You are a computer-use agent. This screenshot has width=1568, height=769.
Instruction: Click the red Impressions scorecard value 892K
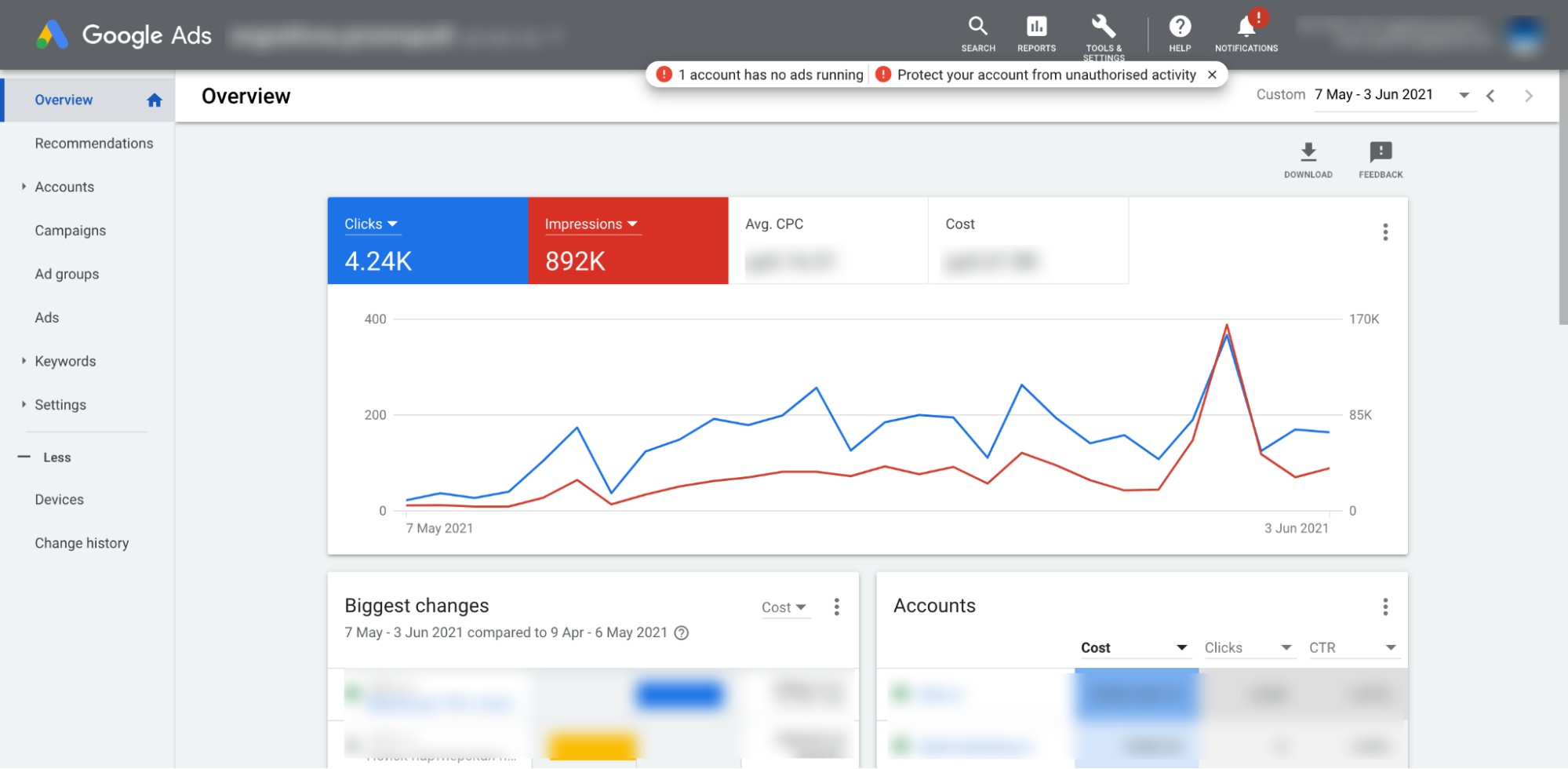575,261
